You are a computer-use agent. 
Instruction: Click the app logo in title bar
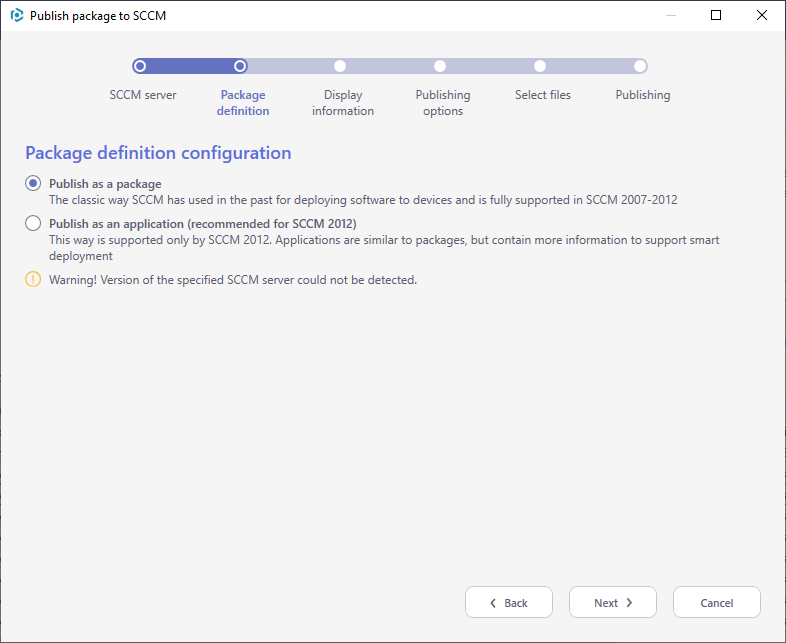tap(17, 16)
